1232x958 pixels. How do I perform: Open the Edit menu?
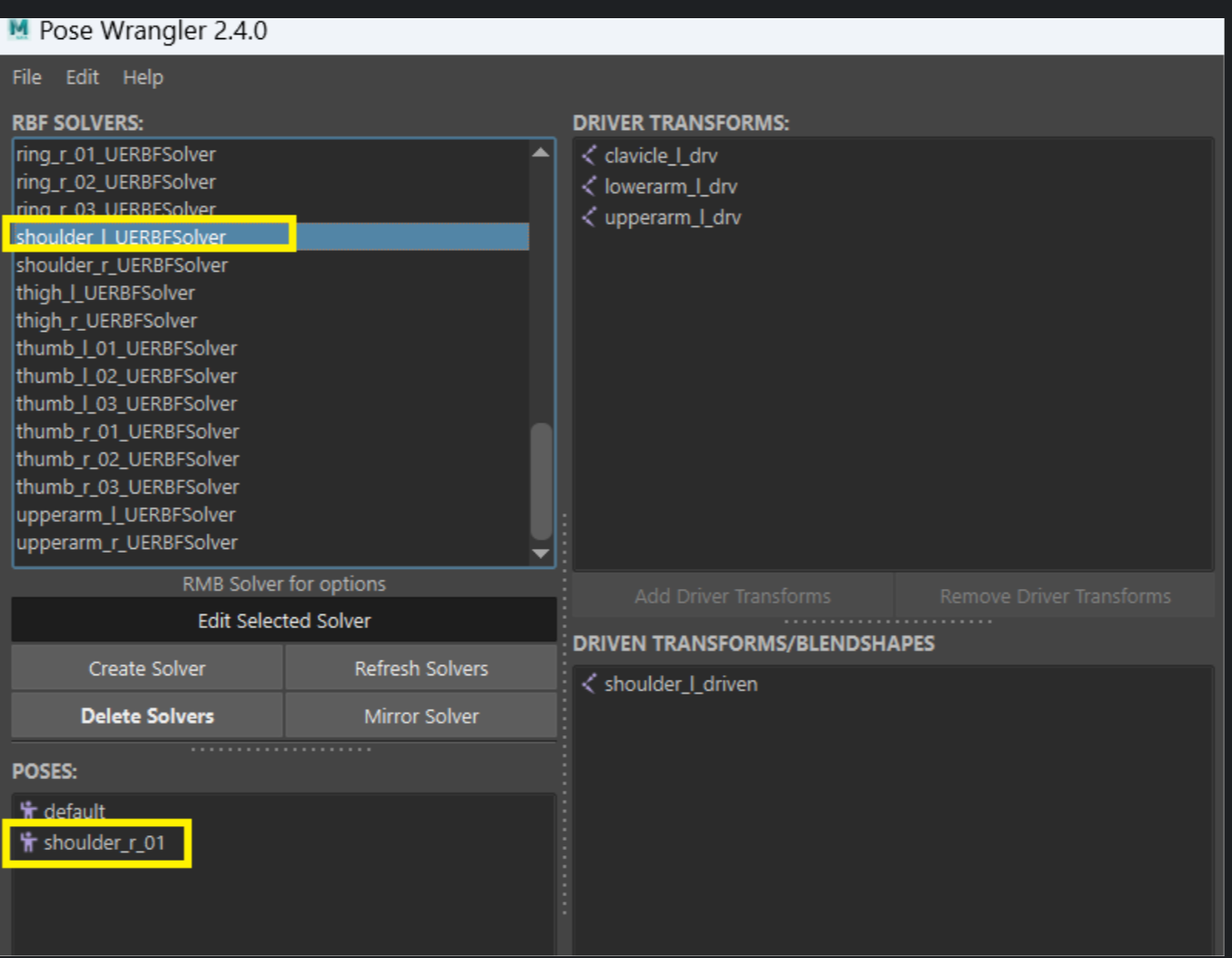(82, 77)
